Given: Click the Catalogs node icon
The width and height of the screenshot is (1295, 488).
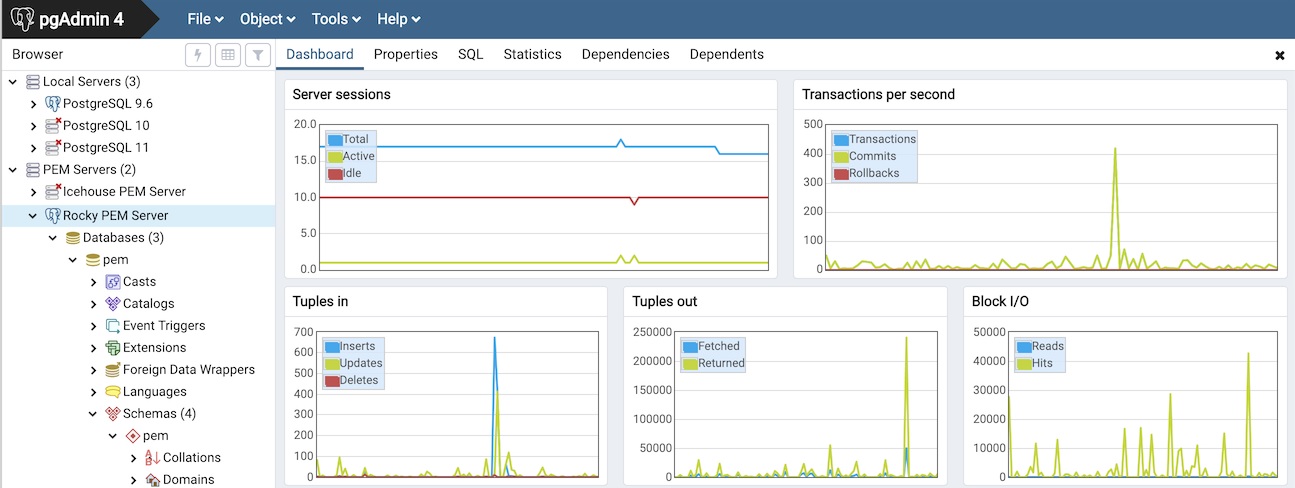Looking at the screenshot, I should tap(113, 304).
